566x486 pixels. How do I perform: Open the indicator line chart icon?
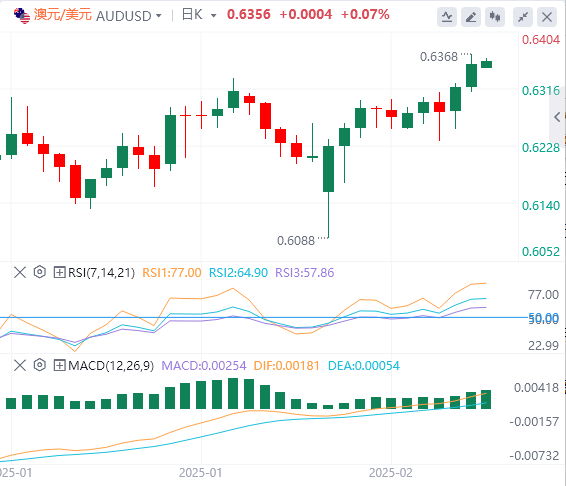pos(447,17)
